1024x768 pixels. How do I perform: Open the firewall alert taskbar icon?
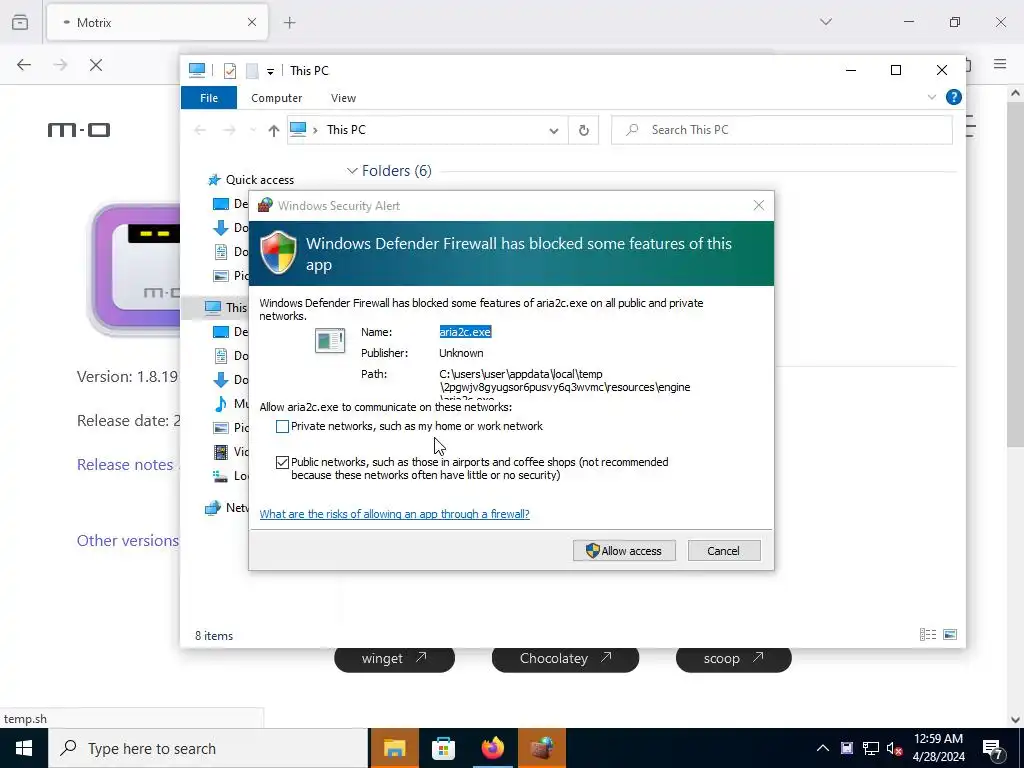tap(542, 748)
